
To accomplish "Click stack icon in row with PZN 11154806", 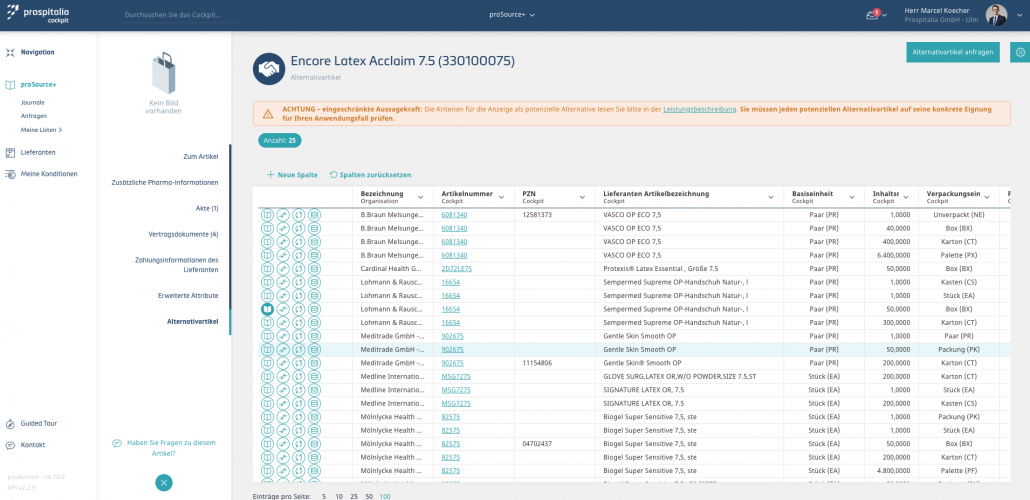I will [x=314, y=363].
